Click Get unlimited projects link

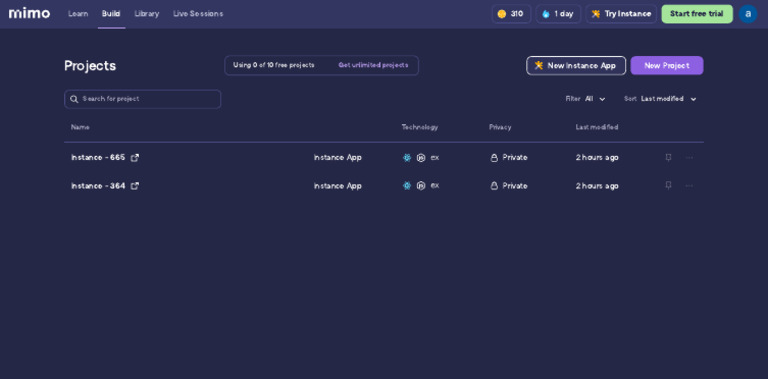pyautogui.click(x=373, y=65)
